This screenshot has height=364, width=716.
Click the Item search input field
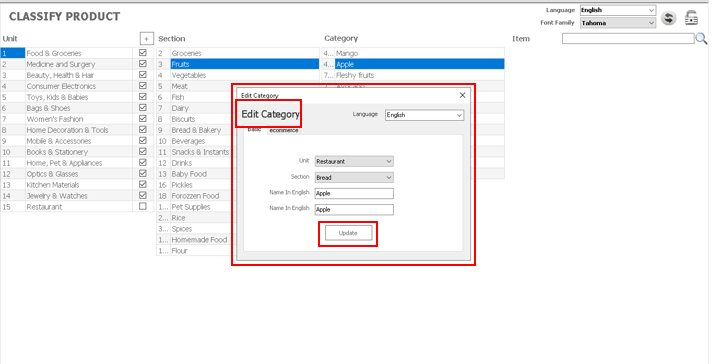[x=628, y=39]
